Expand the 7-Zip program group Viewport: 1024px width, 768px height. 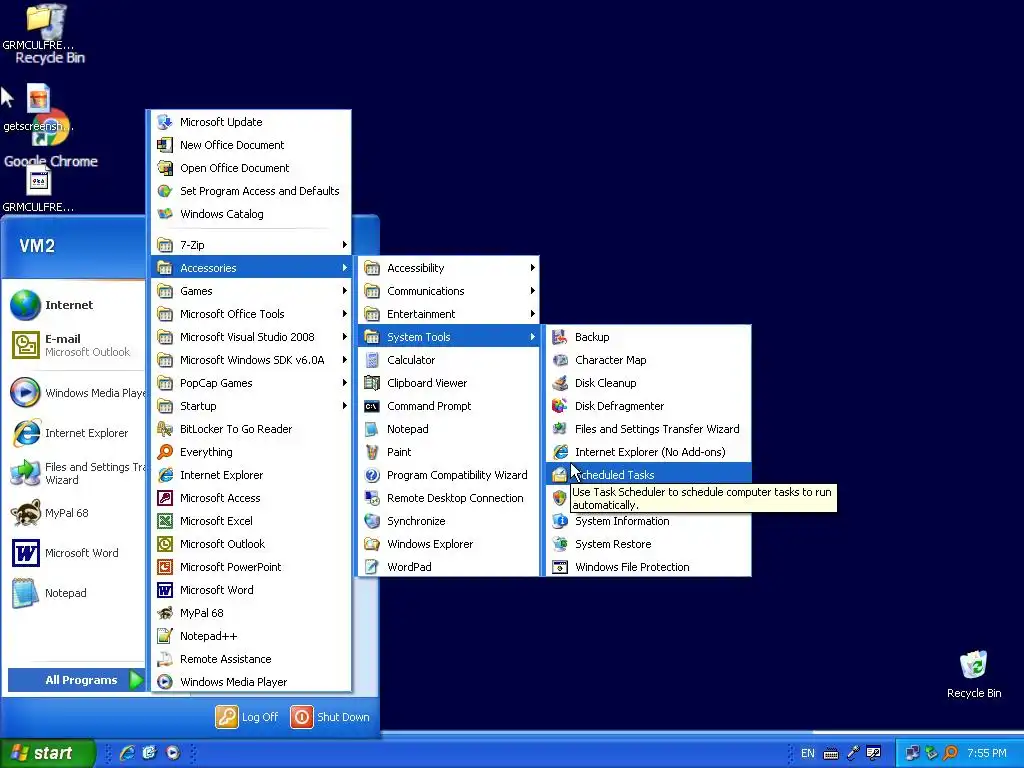click(x=251, y=245)
